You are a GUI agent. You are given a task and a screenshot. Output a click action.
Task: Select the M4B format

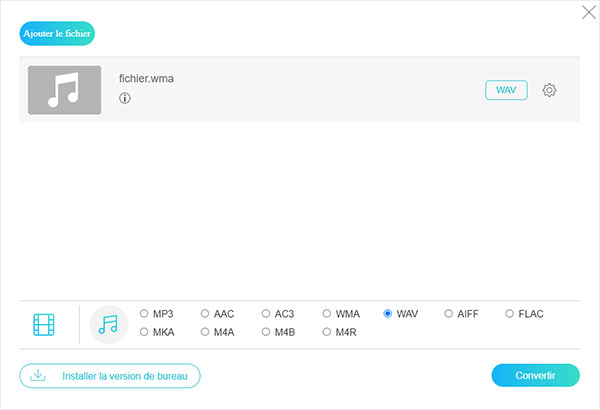[x=266, y=332]
